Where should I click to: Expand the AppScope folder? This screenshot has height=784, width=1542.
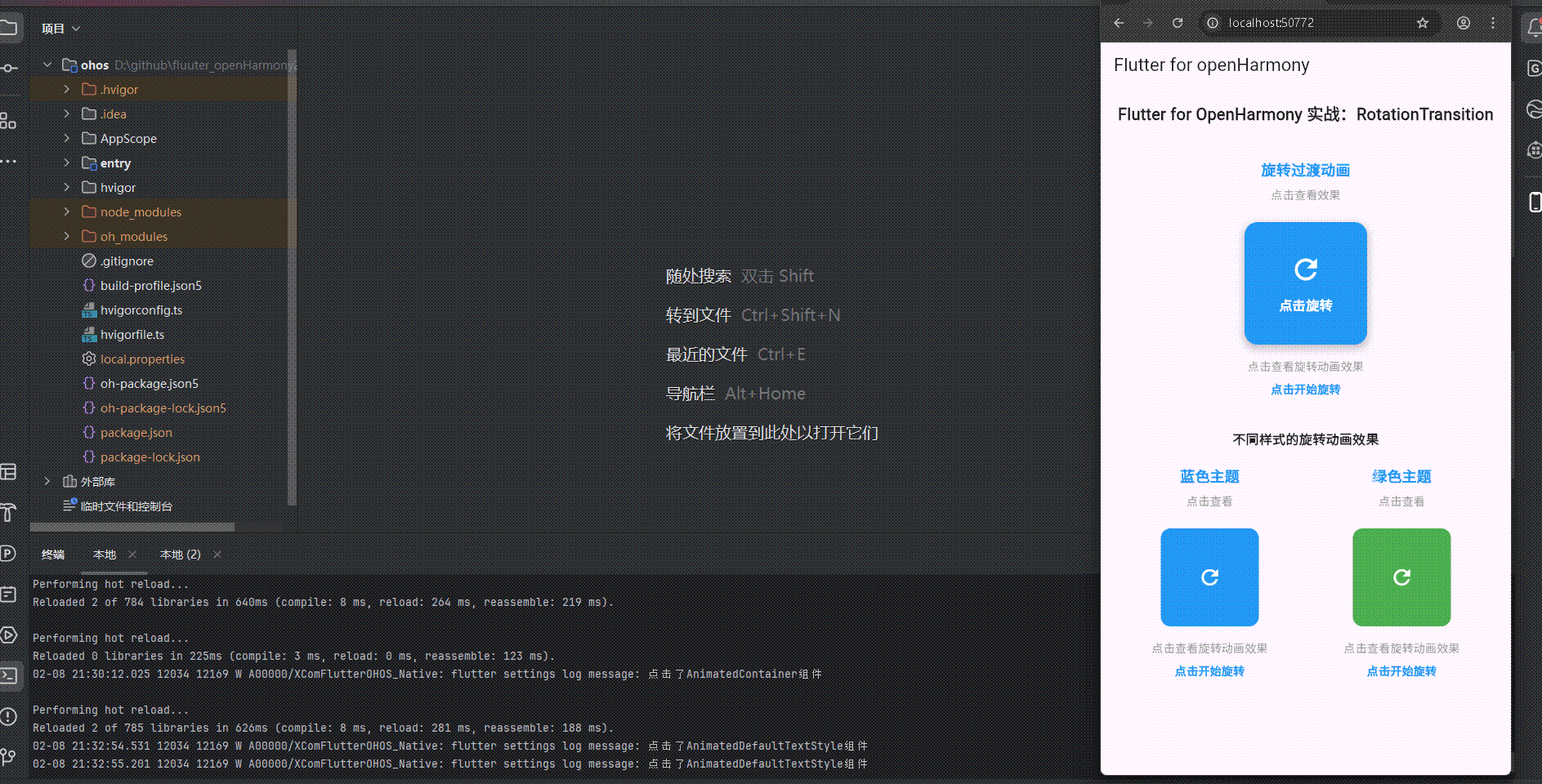(x=67, y=138)
